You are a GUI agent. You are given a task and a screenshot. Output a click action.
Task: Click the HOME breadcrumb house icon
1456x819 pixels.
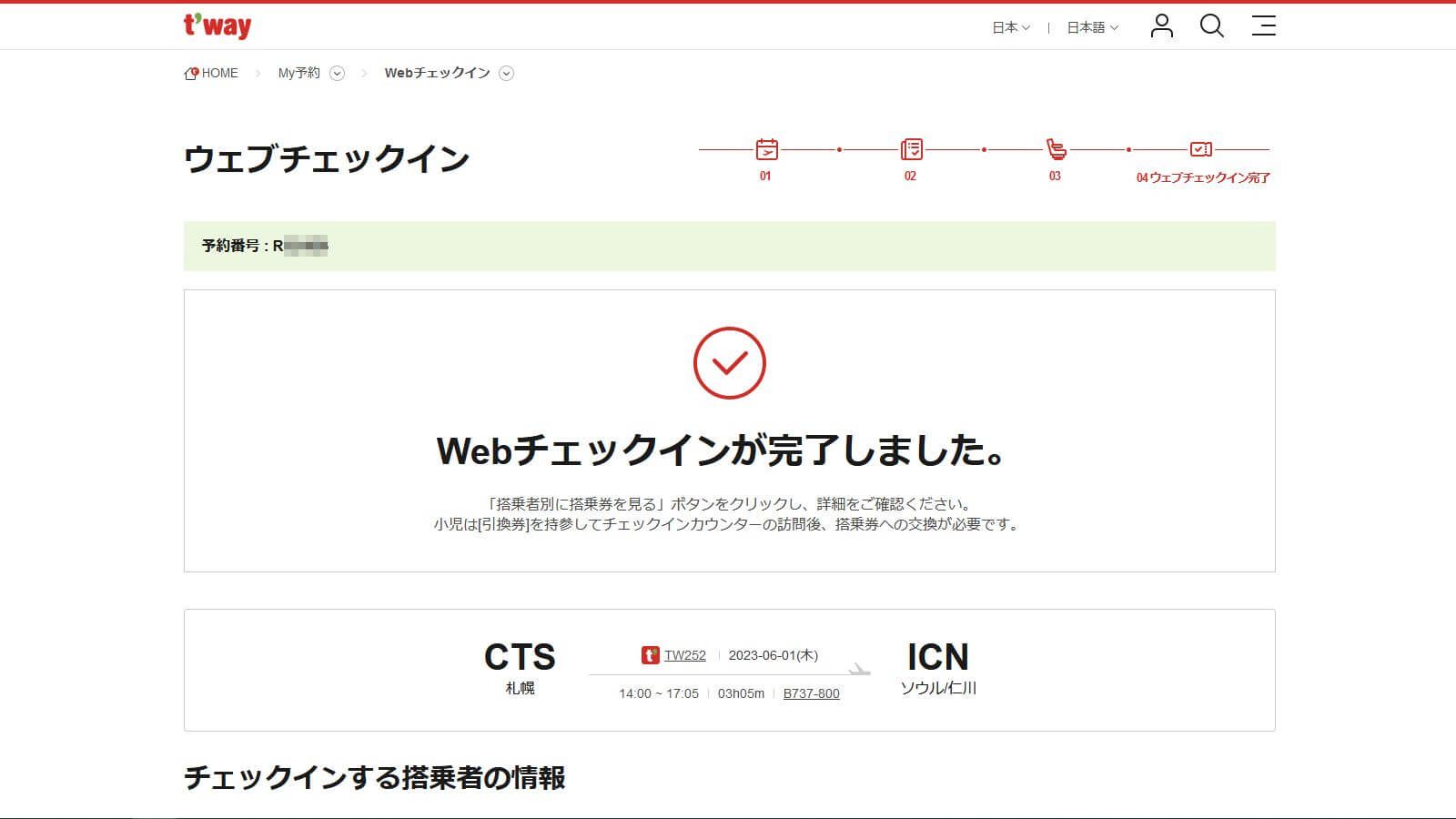point(190,72)
